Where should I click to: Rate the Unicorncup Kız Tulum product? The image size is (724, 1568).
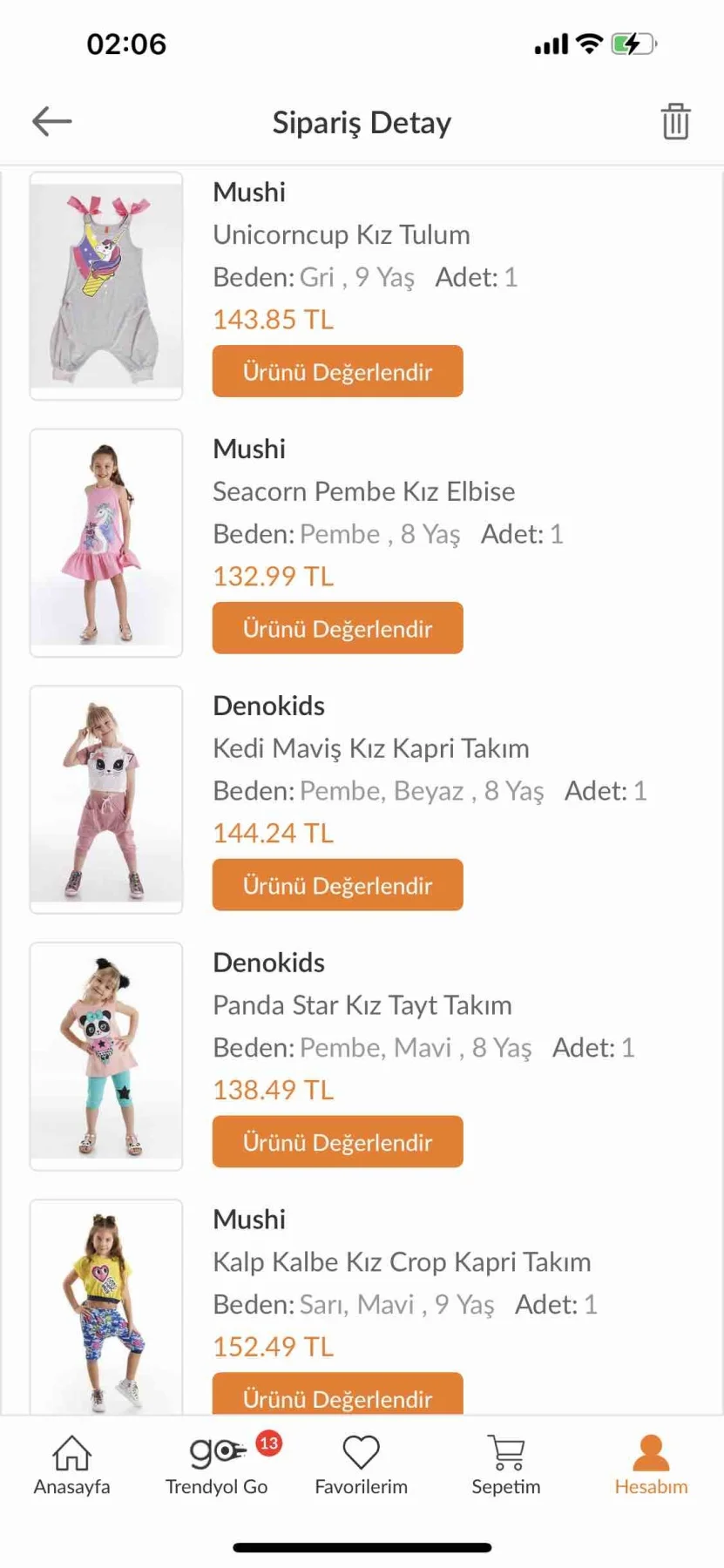pyautogui.click(x=337, y=372)
